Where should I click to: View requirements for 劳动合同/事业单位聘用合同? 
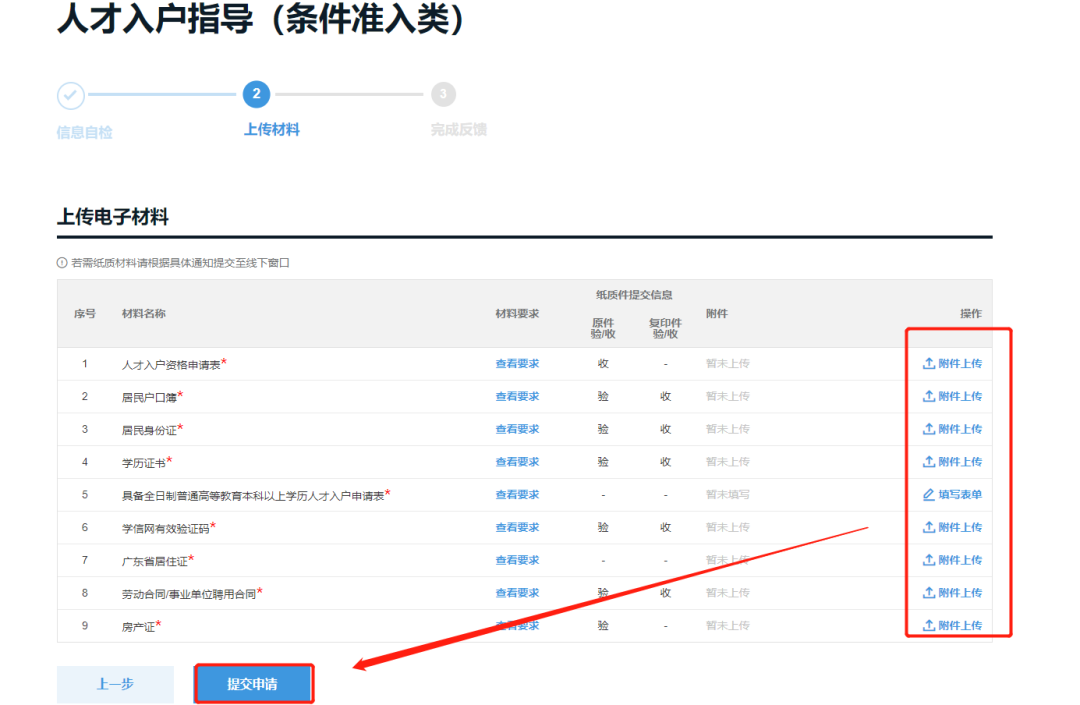point(517,593)
